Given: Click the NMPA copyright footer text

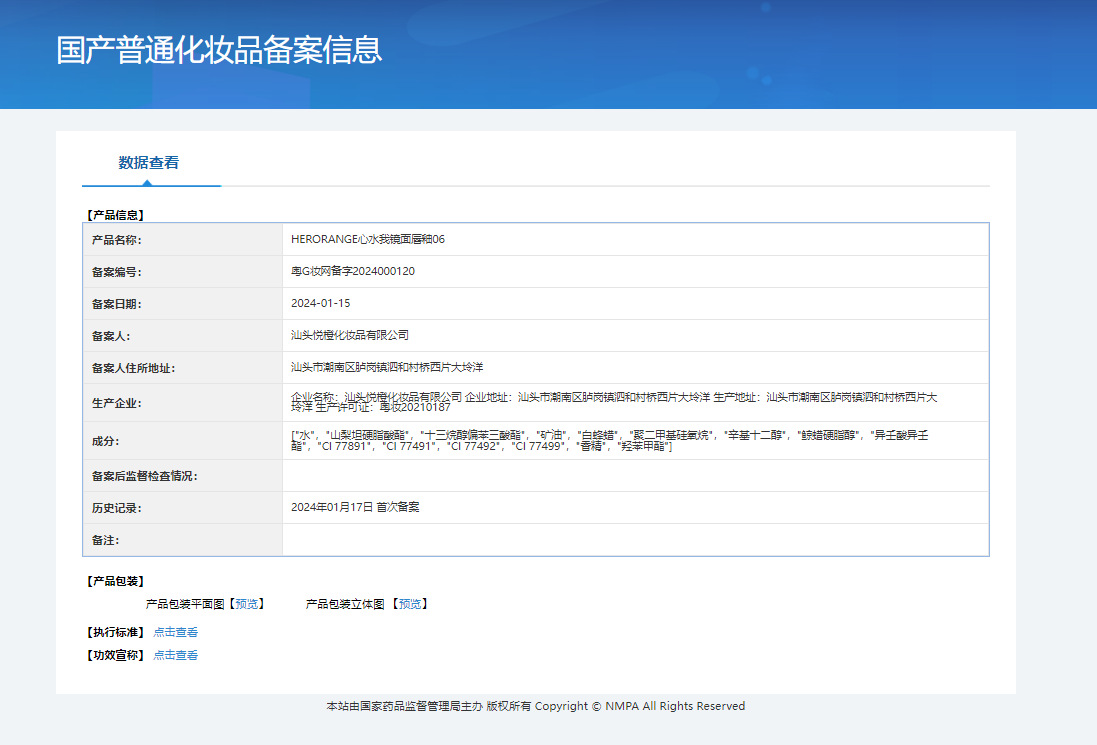Looking at the screenshot, I should point(536,707).
